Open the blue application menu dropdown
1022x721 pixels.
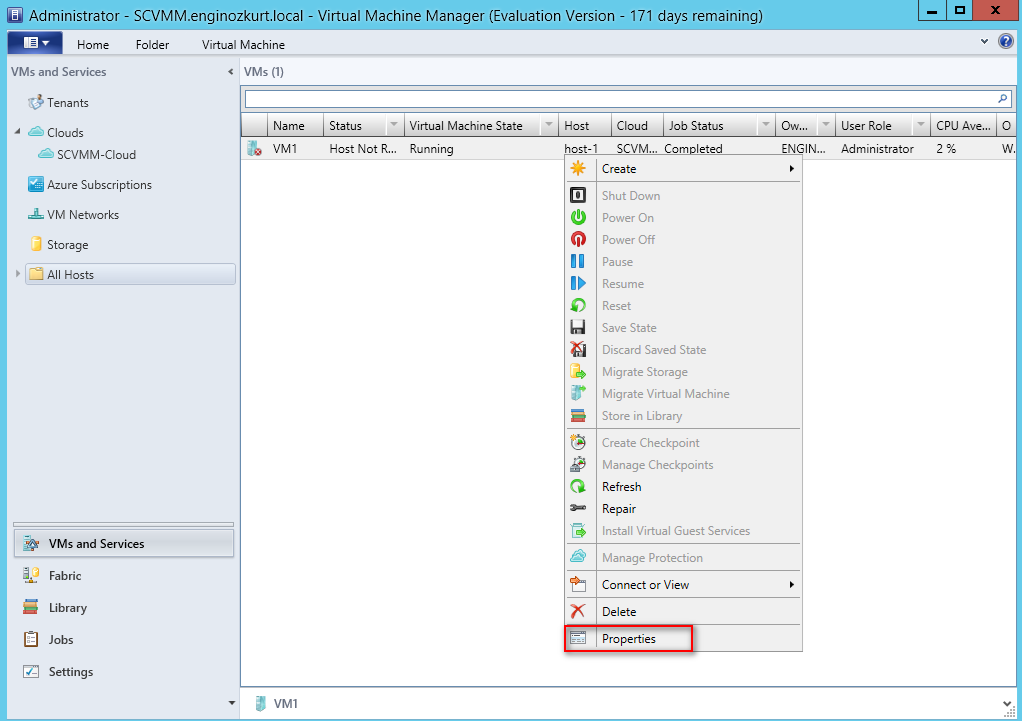35,43
